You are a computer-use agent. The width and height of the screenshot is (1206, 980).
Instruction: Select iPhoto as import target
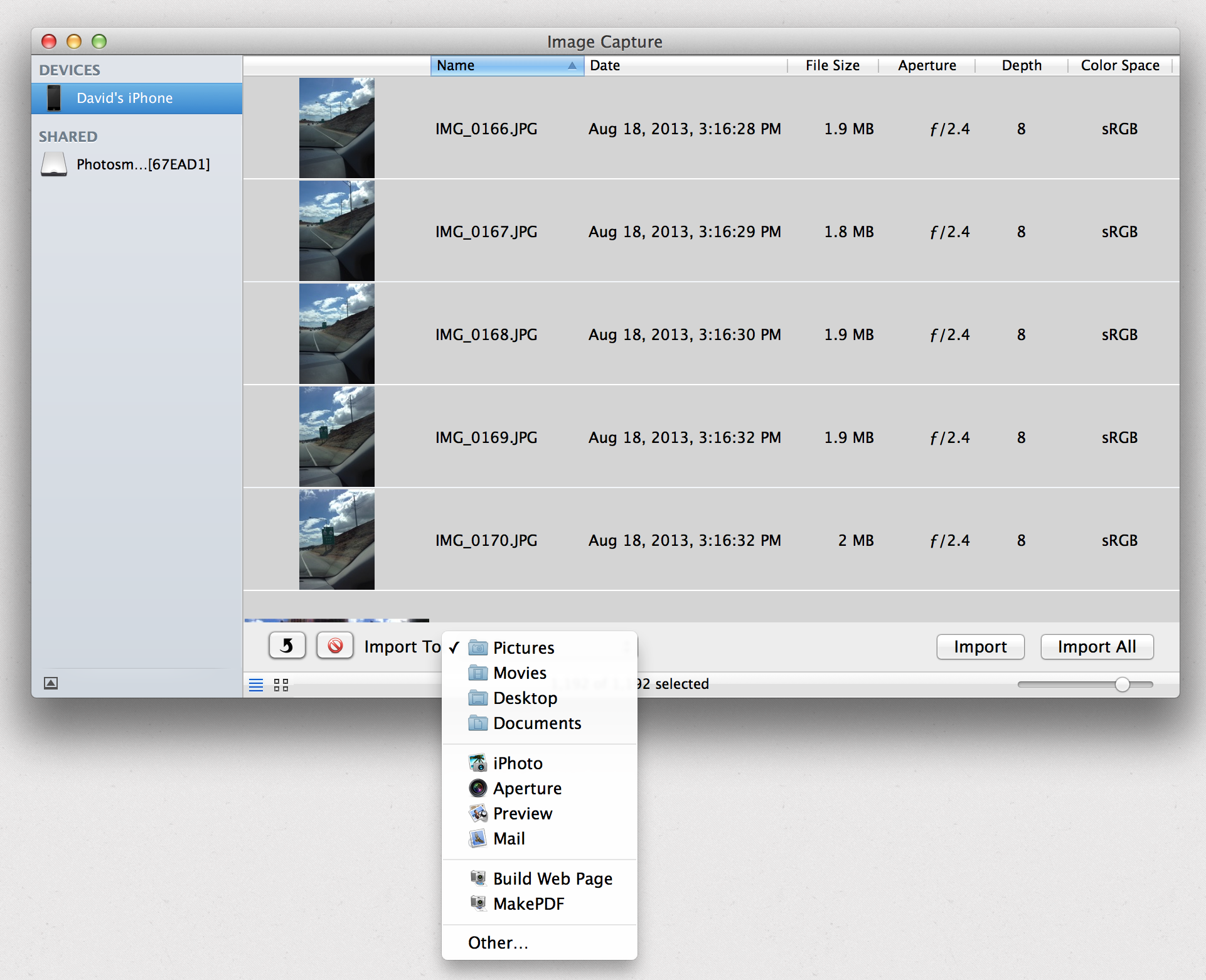coord(540,763)
